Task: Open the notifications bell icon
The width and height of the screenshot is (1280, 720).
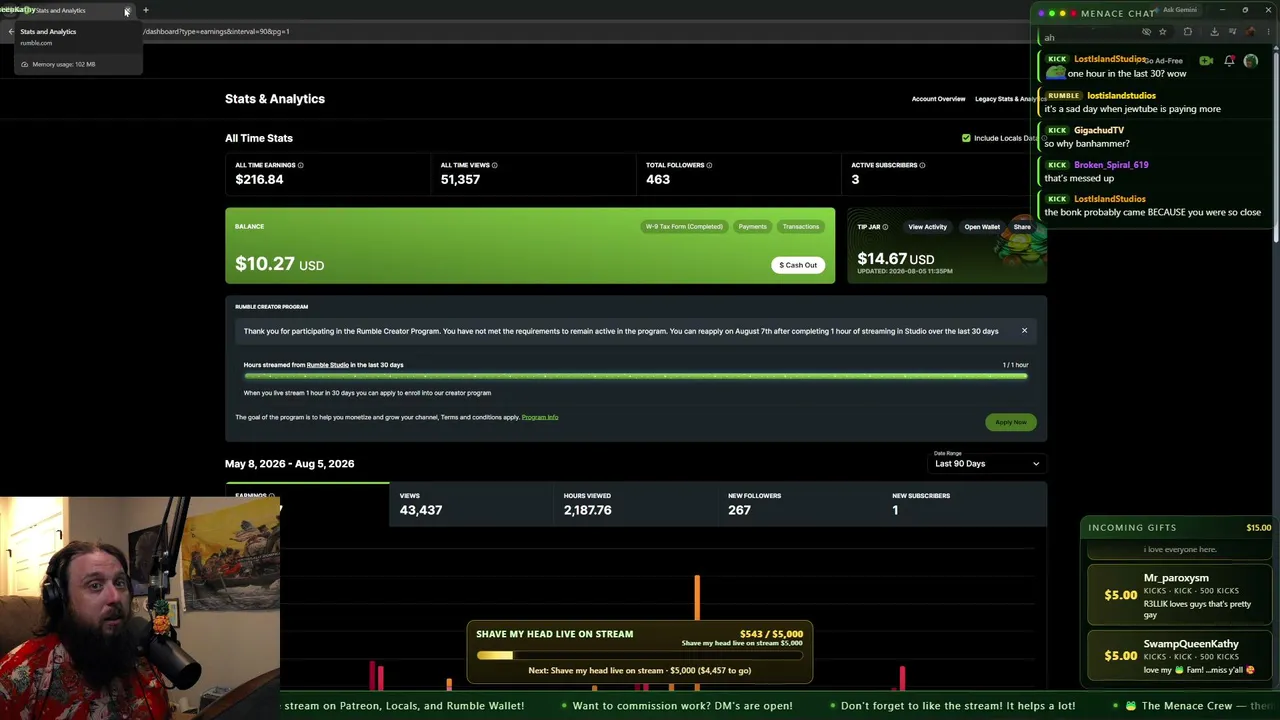Action: (1229, 61)
